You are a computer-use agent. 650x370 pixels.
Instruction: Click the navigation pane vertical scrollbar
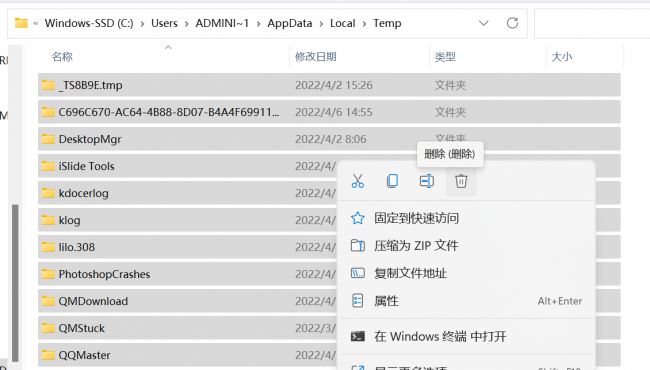[x=15, y=283]
